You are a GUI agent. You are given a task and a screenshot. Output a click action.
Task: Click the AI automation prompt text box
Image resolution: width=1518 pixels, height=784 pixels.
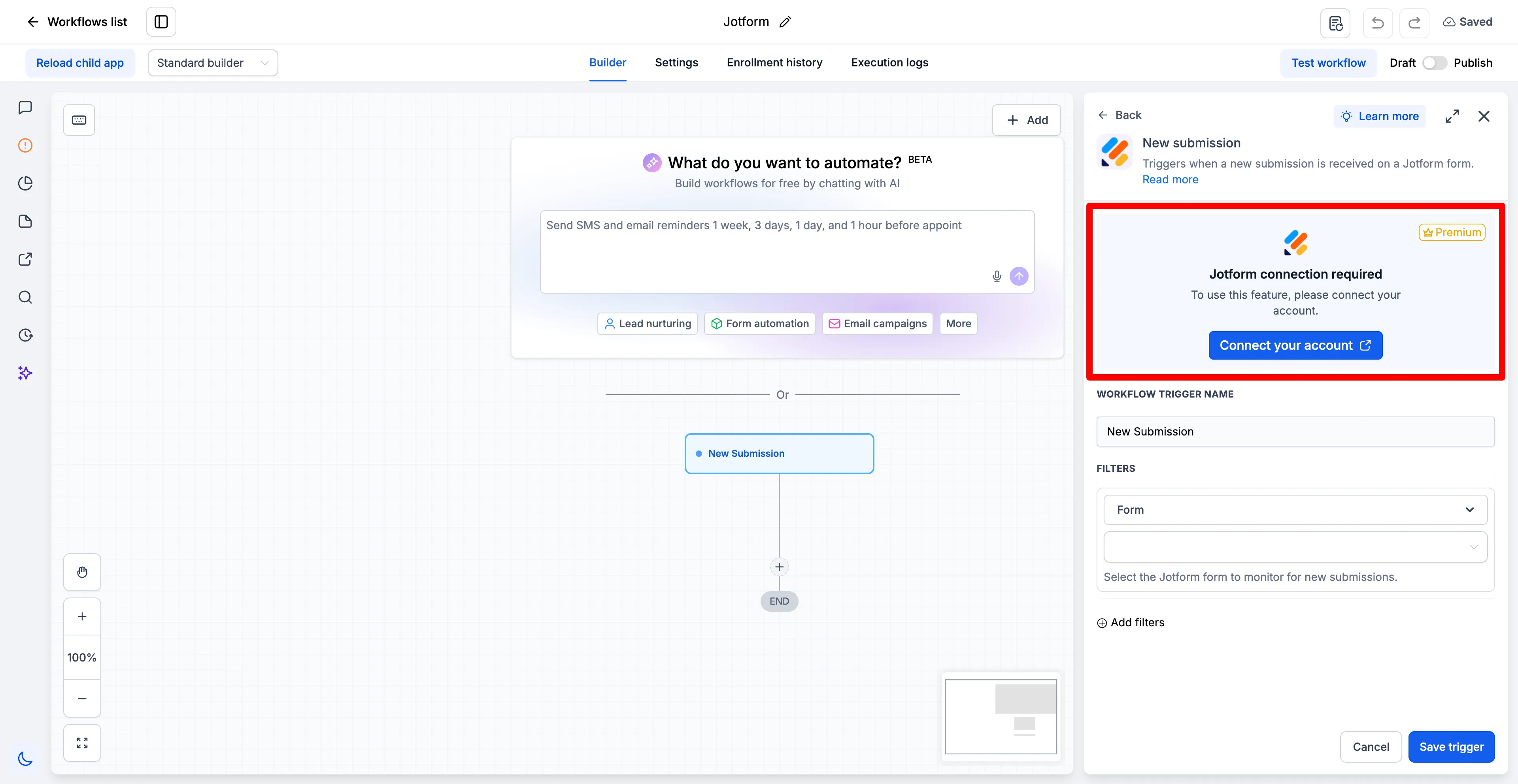point(787,252)
